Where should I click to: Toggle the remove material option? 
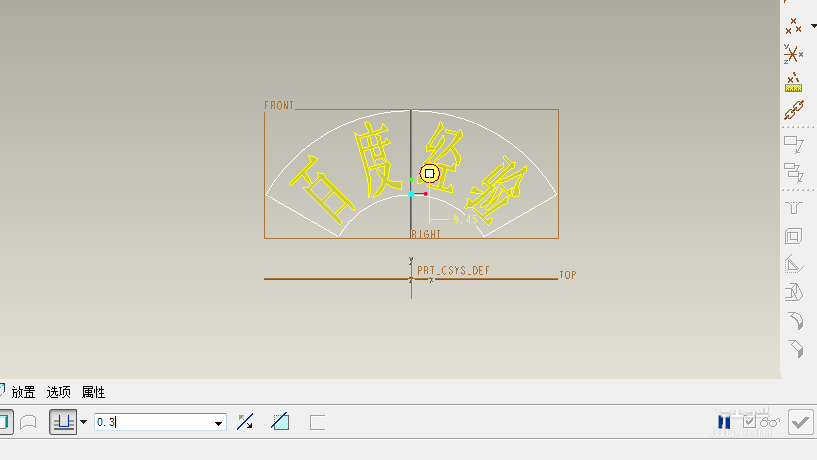point(280,421)
